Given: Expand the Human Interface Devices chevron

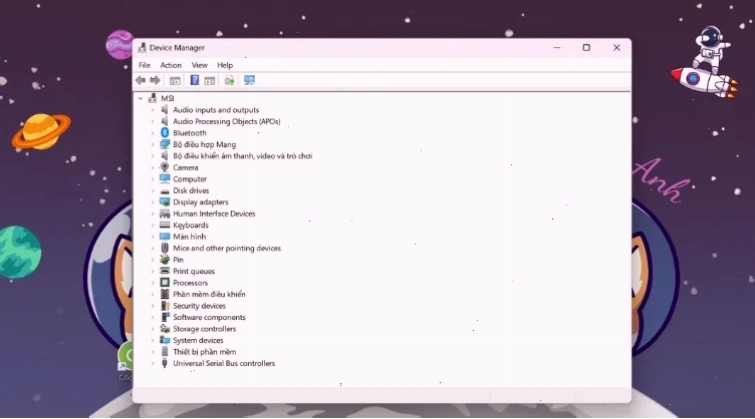Looking at the screenshot, I should pyautogui.click(x=153, y=214).
